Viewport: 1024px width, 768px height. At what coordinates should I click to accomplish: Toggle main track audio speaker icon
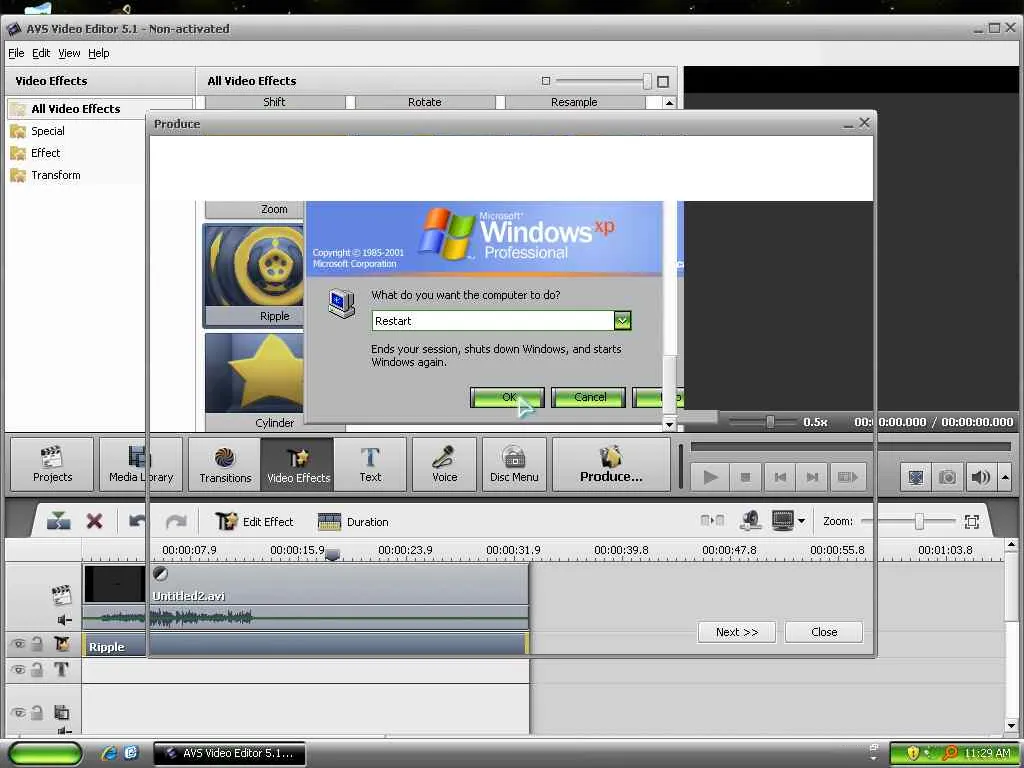click(64, 619)
